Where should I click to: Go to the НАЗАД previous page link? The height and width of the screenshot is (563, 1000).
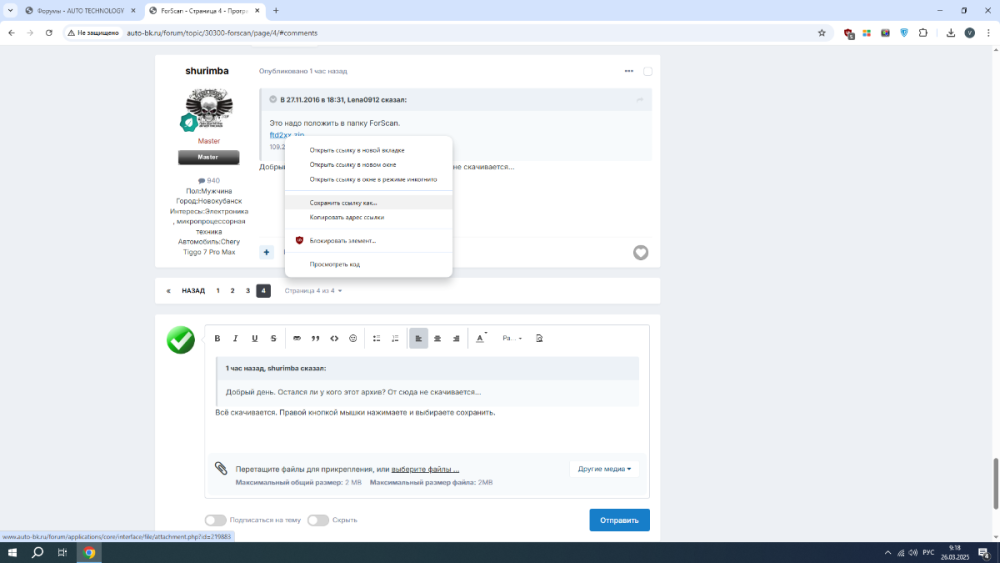[x=193, y=291]
